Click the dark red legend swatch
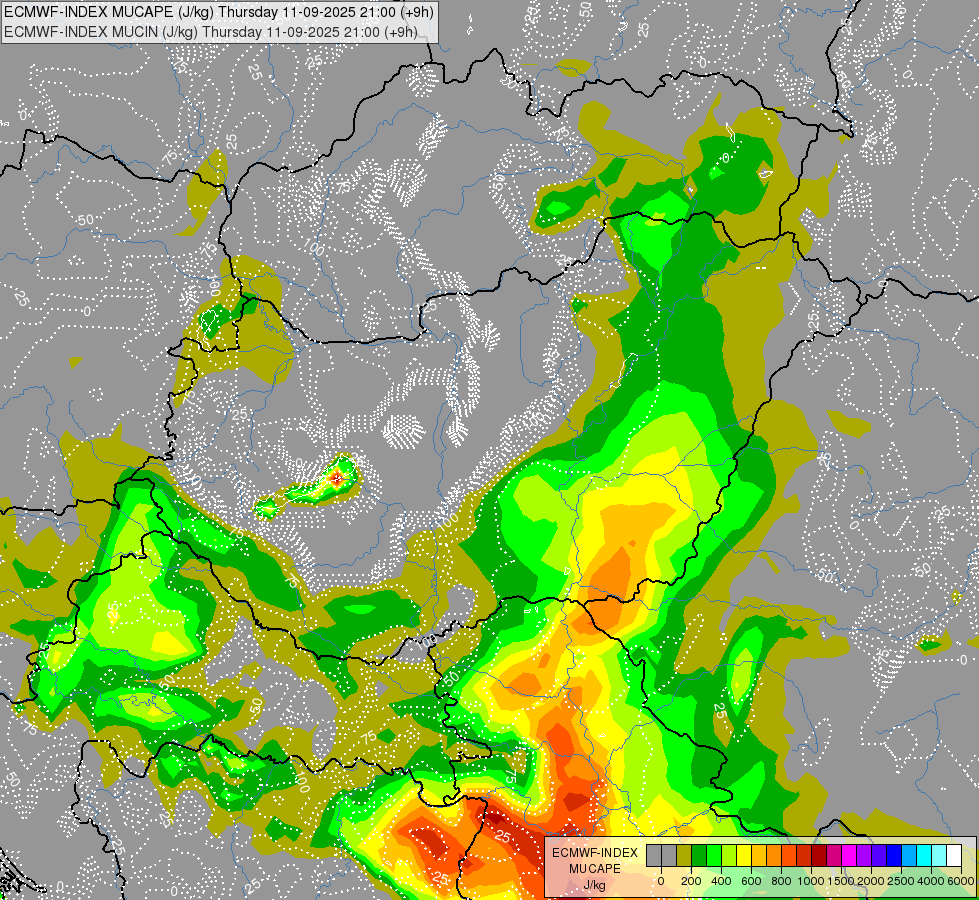 click(x=820, y=856)
